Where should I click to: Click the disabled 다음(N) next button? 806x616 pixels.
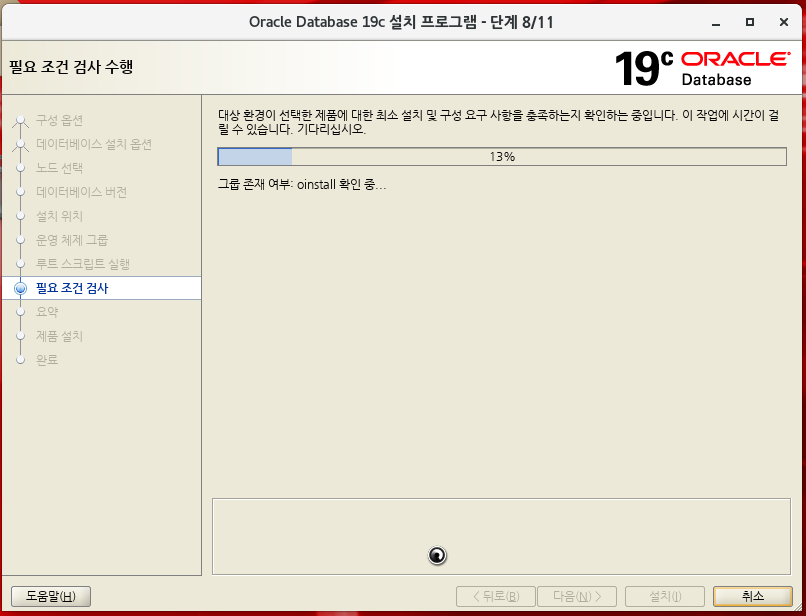pyautogui.click(x=577, y=596)
